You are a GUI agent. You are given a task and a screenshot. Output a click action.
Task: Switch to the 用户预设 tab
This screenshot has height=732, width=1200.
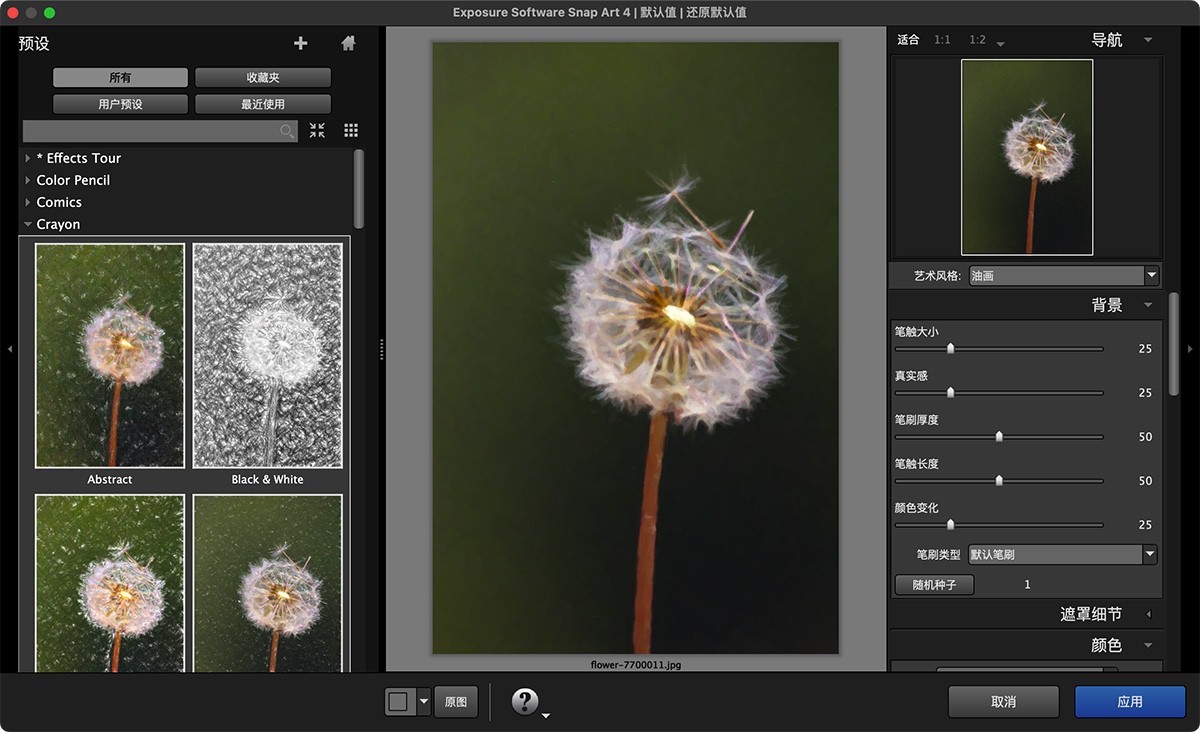click(x=120, y=104)
